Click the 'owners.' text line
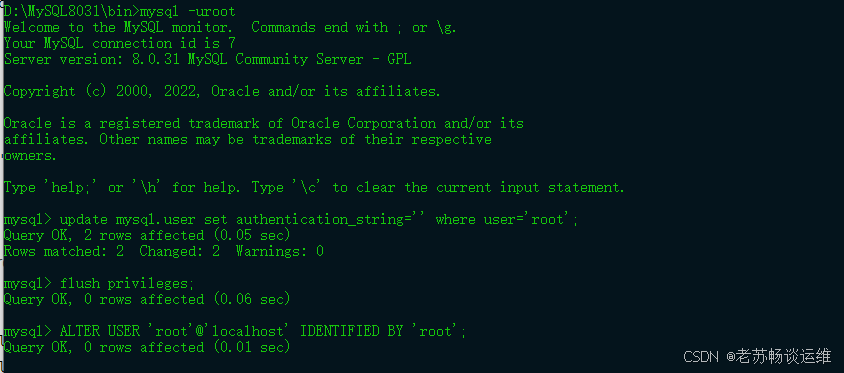This screenshot has height=373, width=844. (30, 156)
